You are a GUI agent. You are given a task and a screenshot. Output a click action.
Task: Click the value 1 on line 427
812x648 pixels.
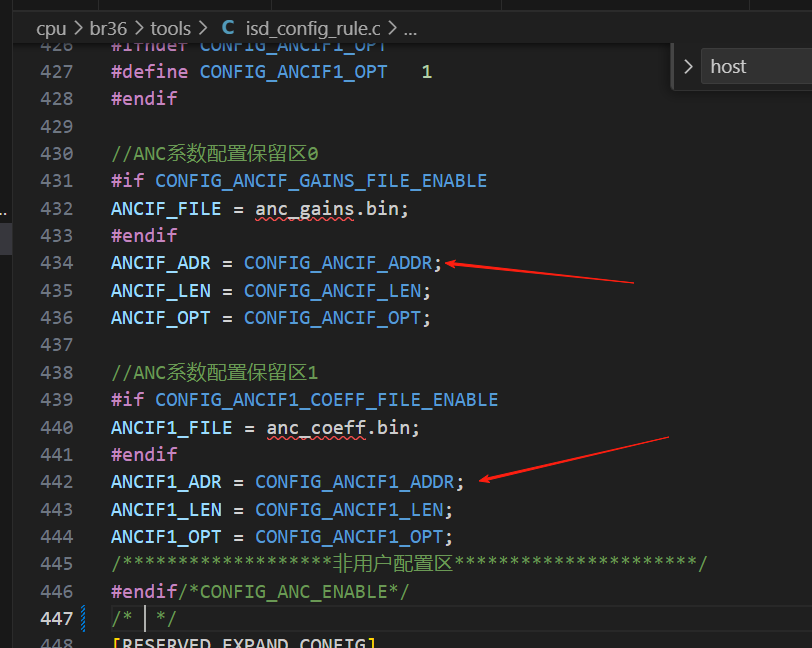pyautogui.click(x=427, y=72)
